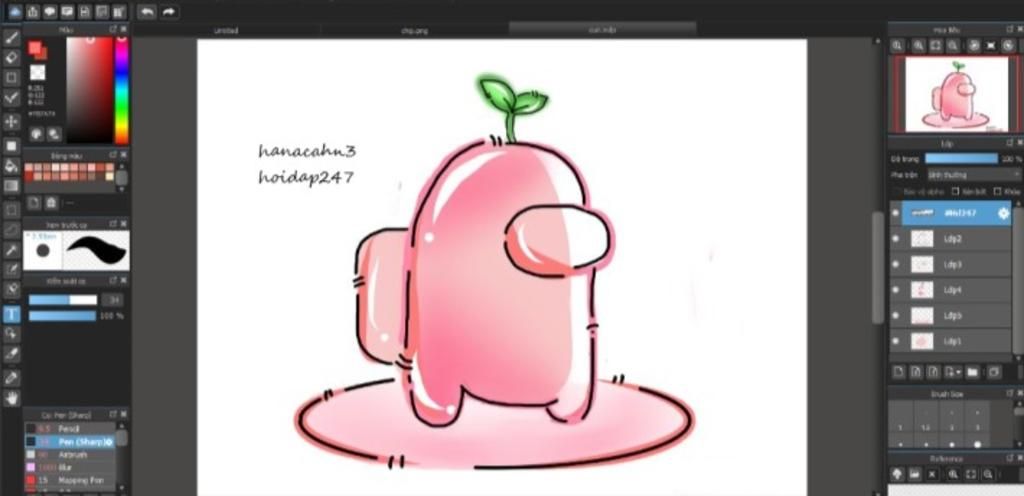The width and height of the screenshot is (1024, 496).
Task: Click the foreground red color swatch
Action: (x=37, y=50)
